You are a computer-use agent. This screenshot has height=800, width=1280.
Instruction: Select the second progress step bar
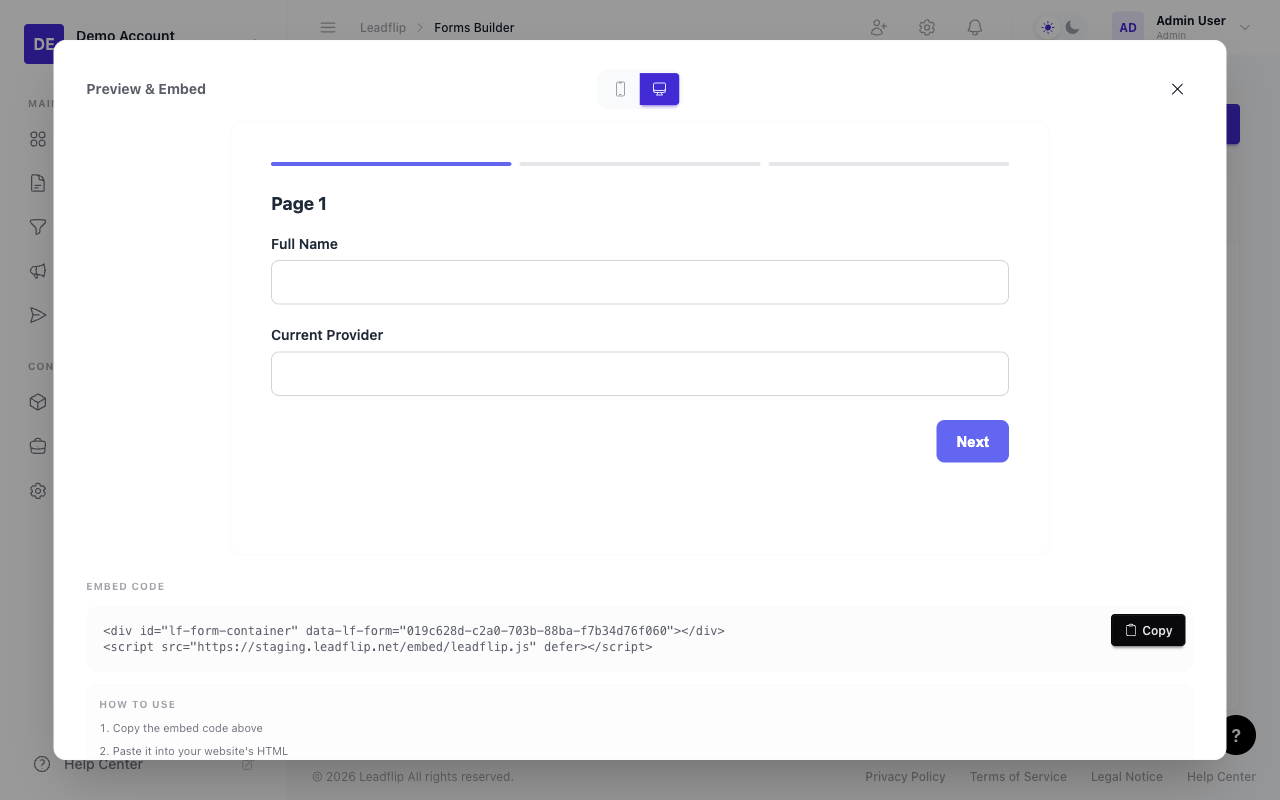(640, 163)
